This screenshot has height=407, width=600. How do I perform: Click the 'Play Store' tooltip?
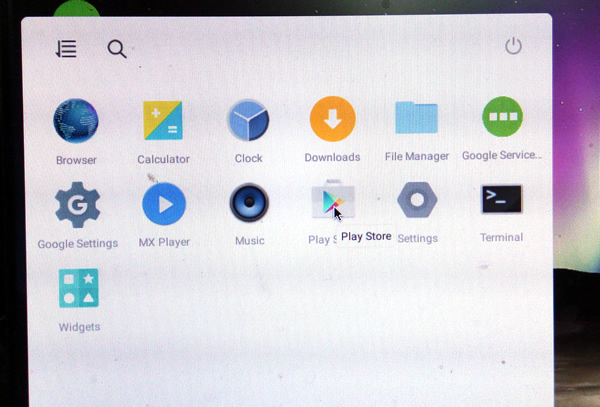click(x=366, y=236)
